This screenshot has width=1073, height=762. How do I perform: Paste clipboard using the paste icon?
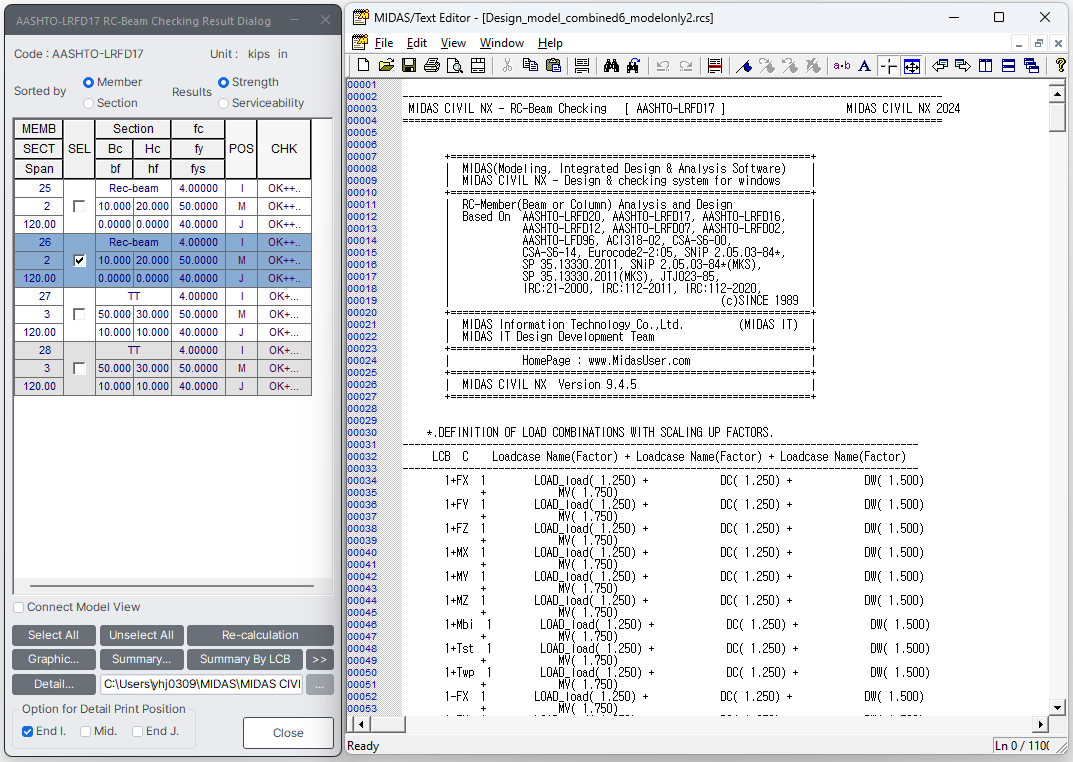point(553,66)
